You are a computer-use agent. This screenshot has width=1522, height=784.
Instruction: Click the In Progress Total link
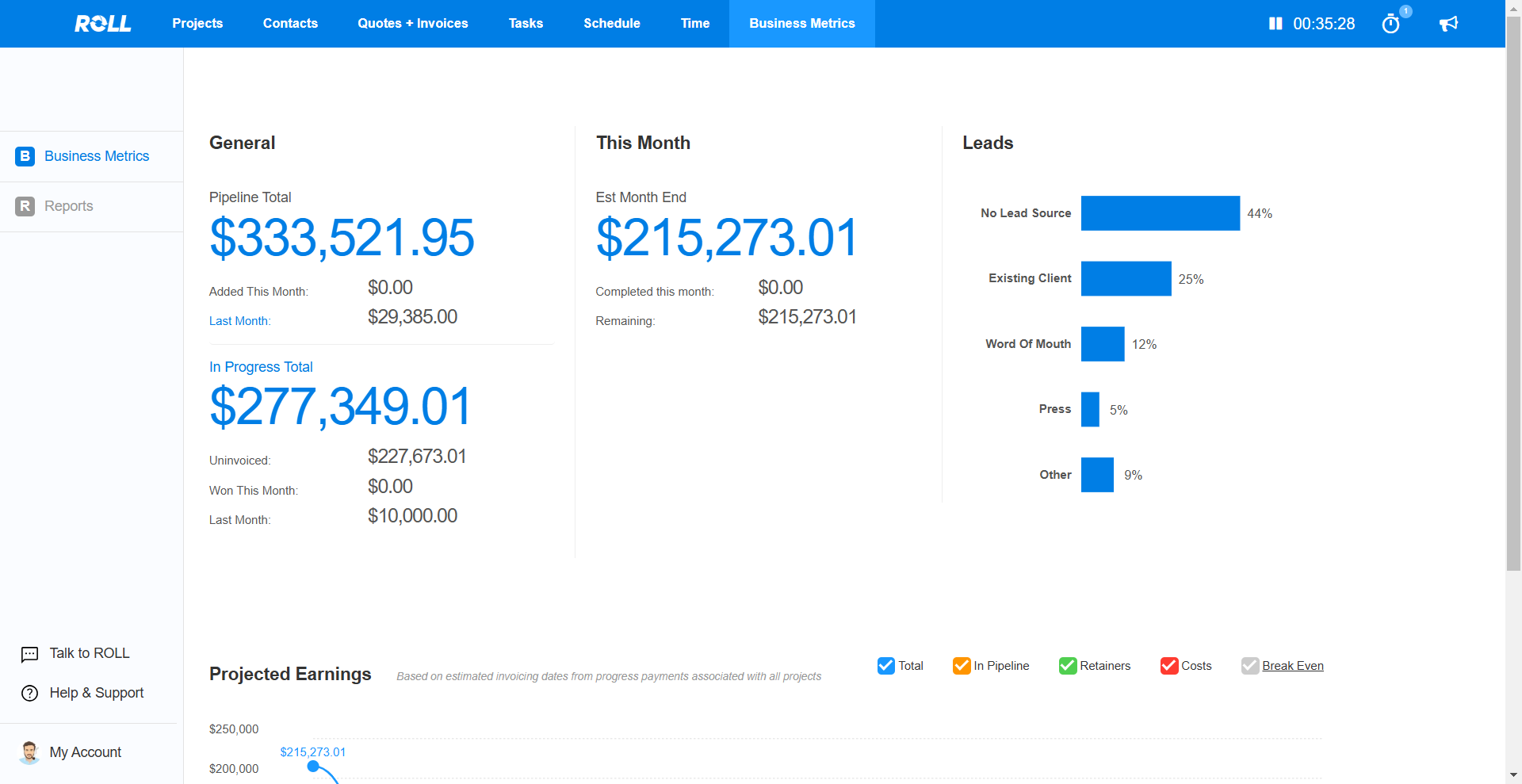(x=261, y=367)
